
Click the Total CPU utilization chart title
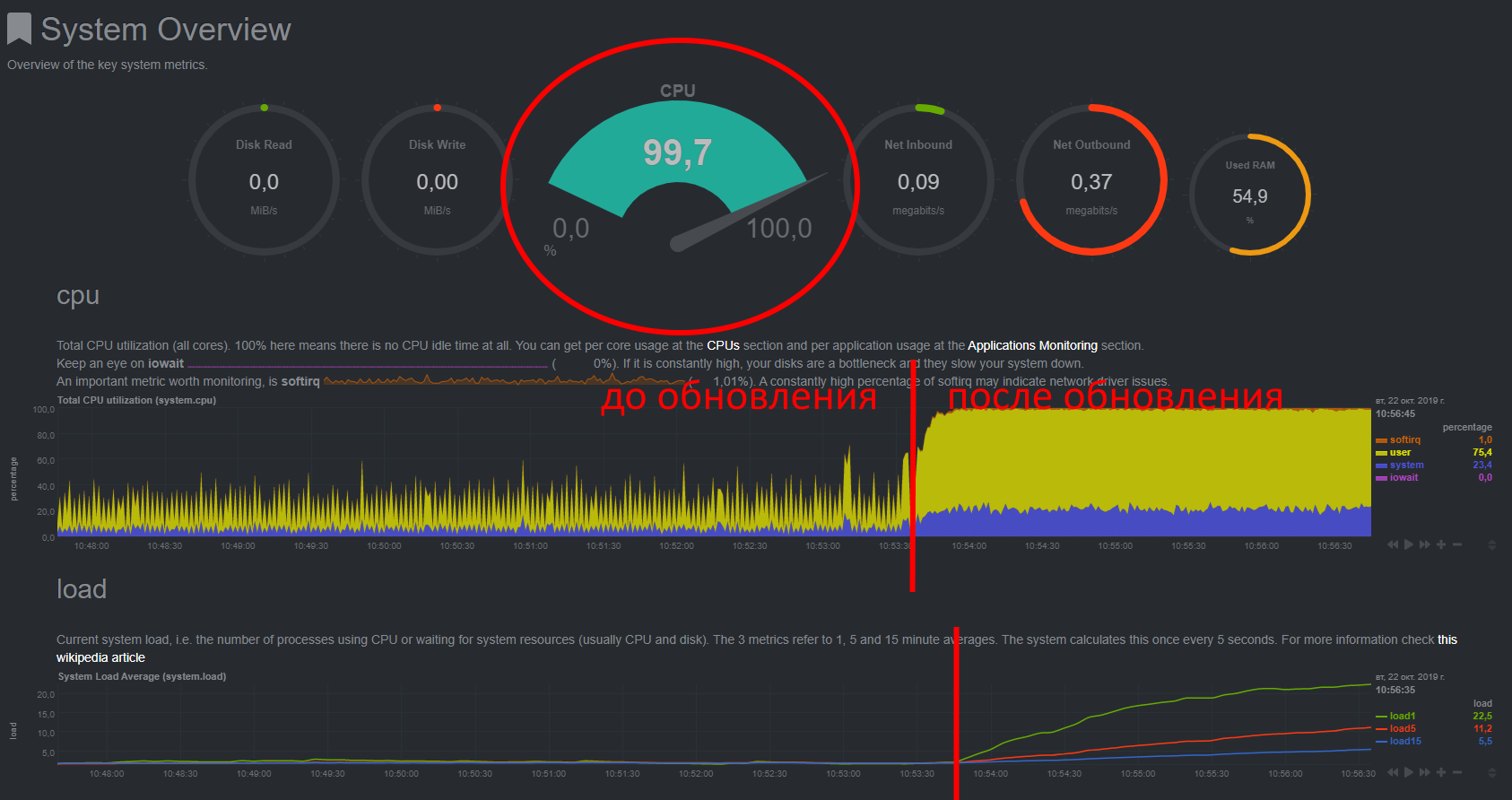tap(136, 400)
